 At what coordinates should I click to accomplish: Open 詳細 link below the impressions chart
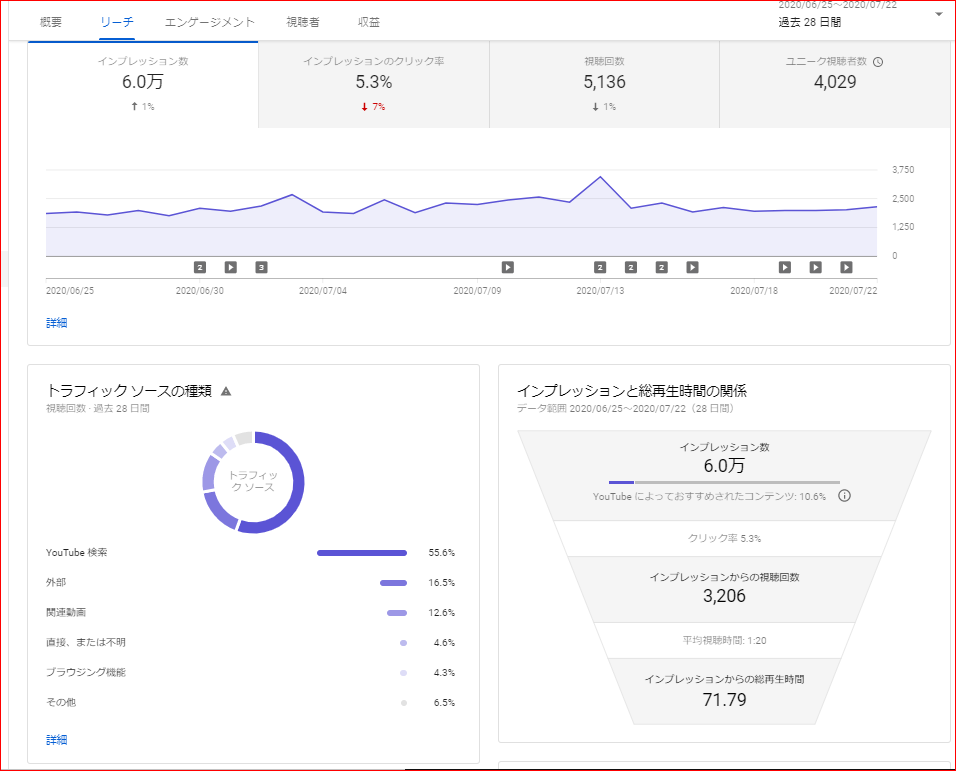57,323
